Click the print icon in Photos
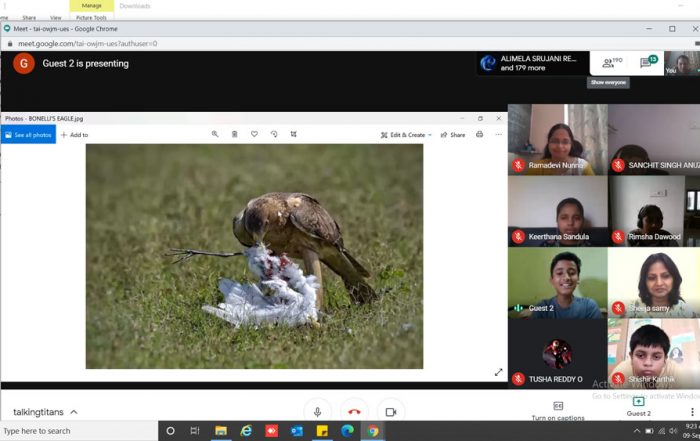The width and height of the screenshot is (700, 441). pos(479,134)
